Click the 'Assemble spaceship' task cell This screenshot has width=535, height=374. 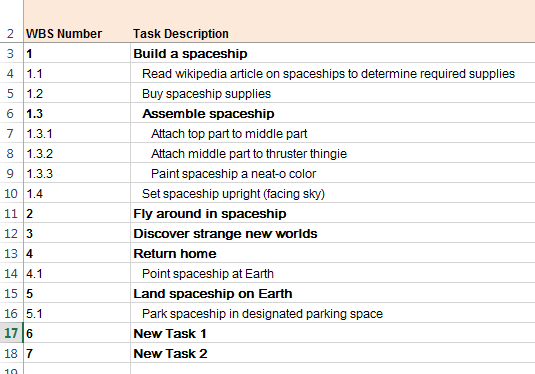tap(333, 113)
